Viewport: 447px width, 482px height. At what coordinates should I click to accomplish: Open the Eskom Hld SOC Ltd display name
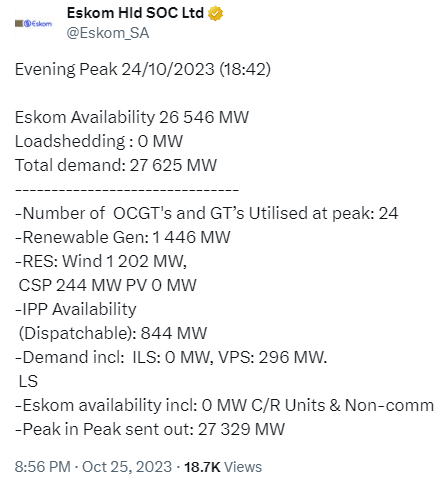coord(135,13)
